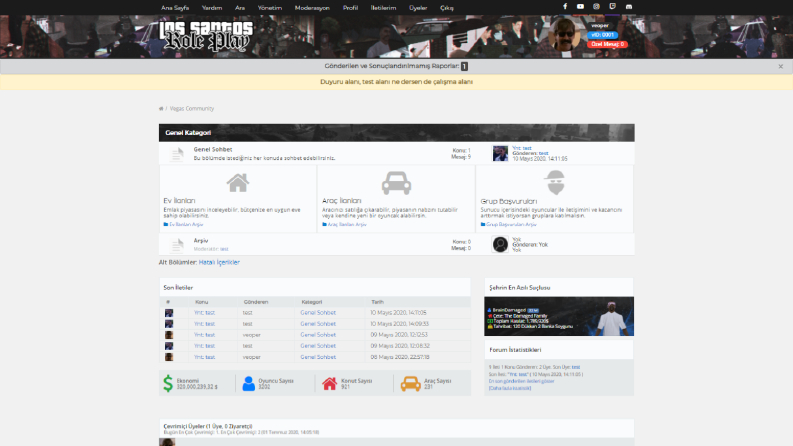Open the Twitch social icon
The height and width of the screenshot is (446, 793).
[612, 7]
